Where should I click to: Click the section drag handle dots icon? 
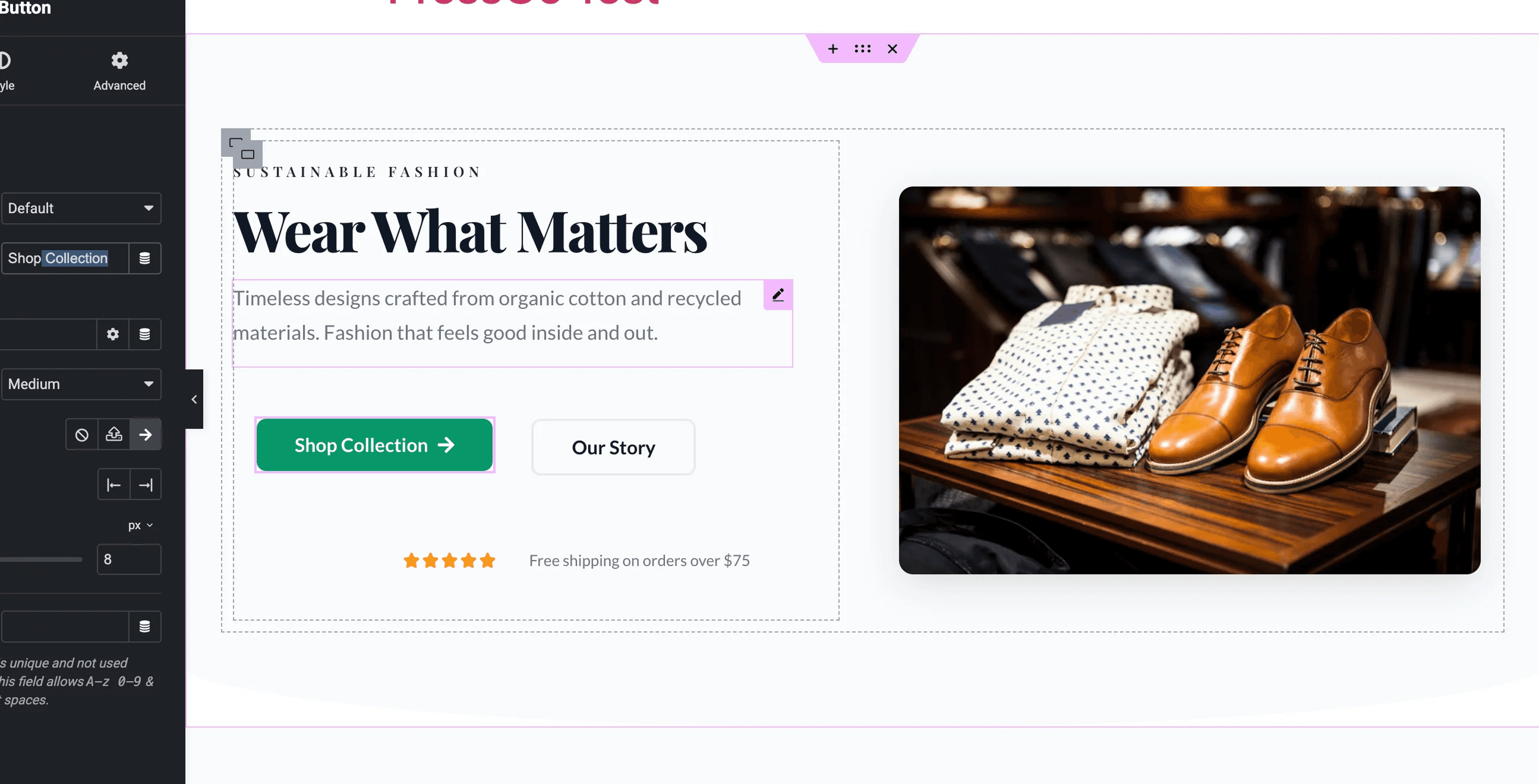862,49
